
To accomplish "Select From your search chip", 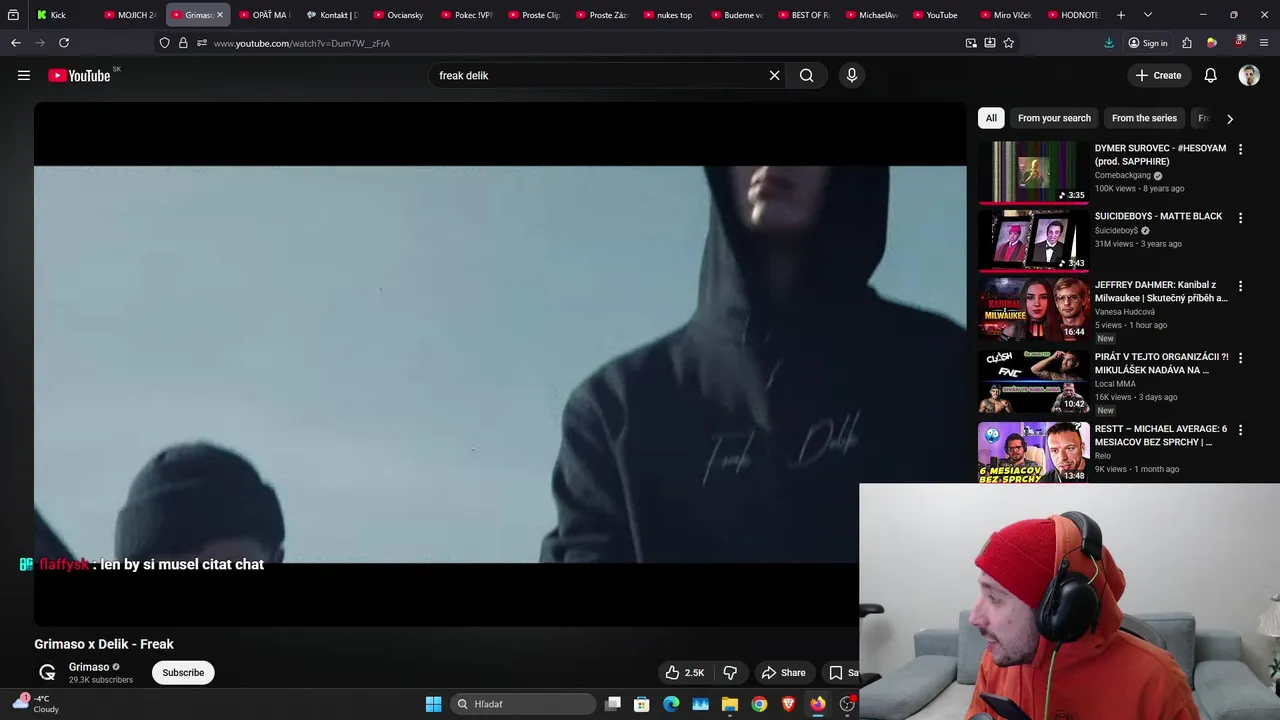I will coord(1054,118).
